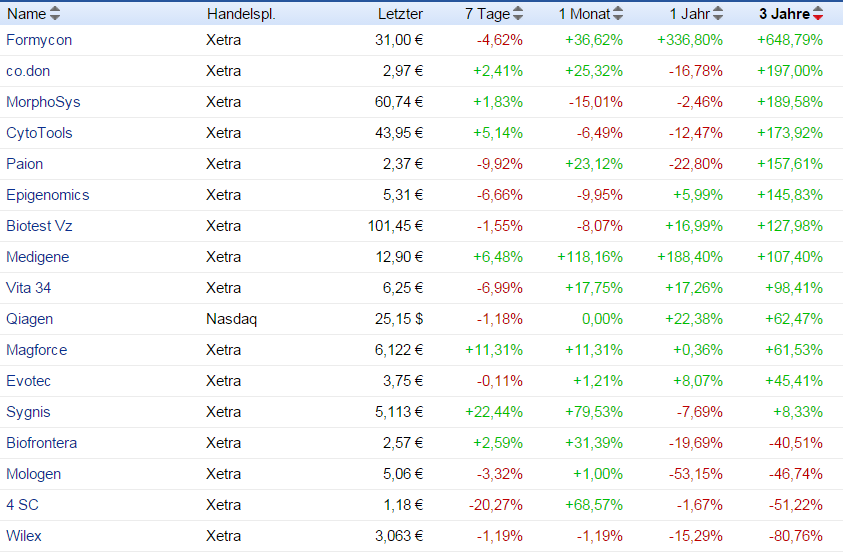Go to the Medigene stock entry
Viewport: 843px width, 558px height.
coord(38,257)
